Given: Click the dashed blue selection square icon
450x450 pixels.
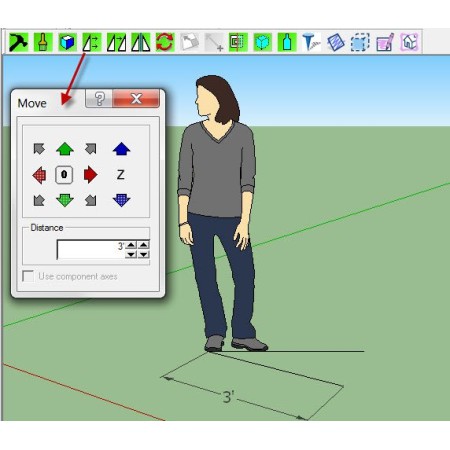Looking at the screenshot, I should [360, 42].
